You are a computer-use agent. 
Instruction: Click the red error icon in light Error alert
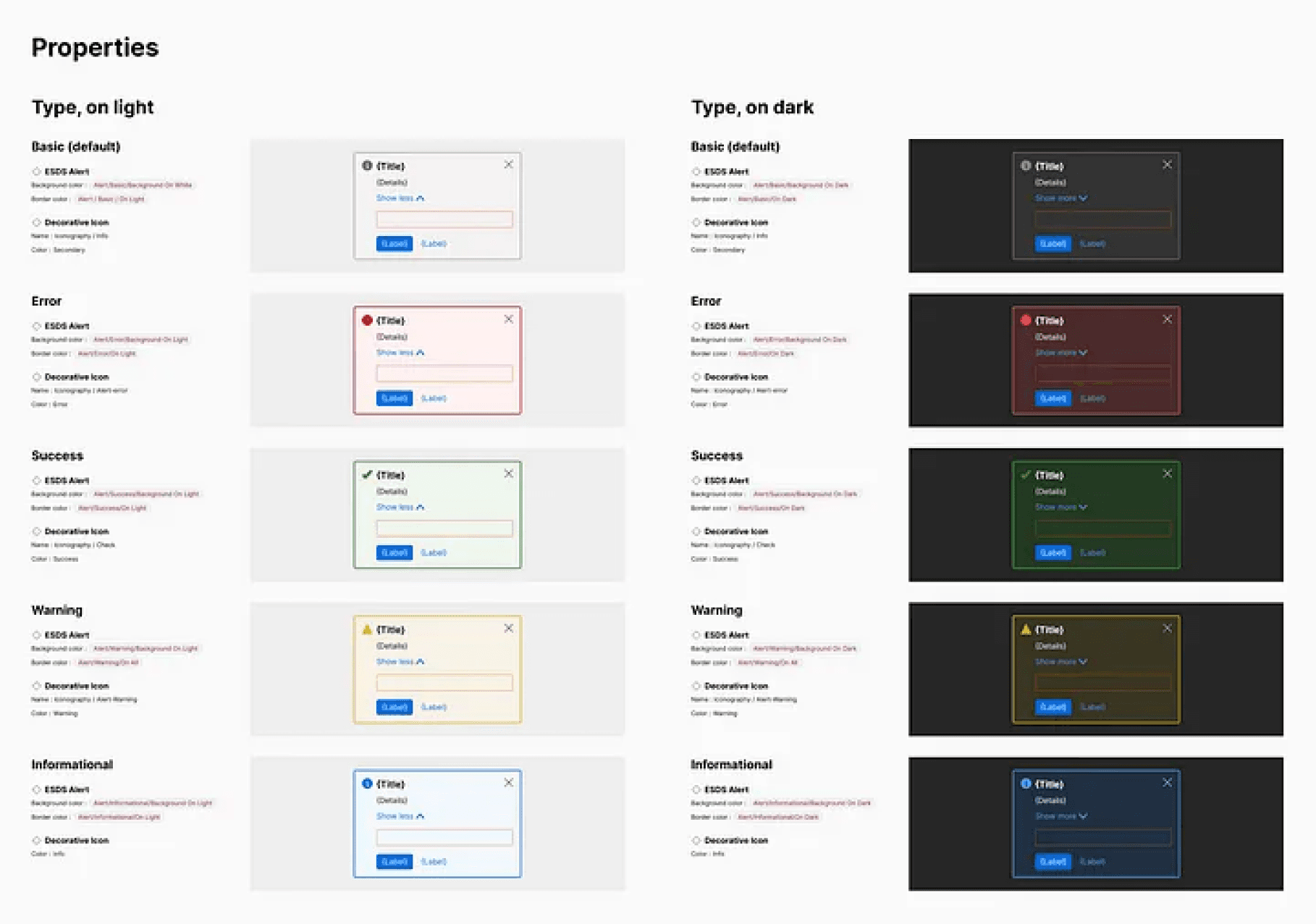pyautogui.click(x=367, y=320)
